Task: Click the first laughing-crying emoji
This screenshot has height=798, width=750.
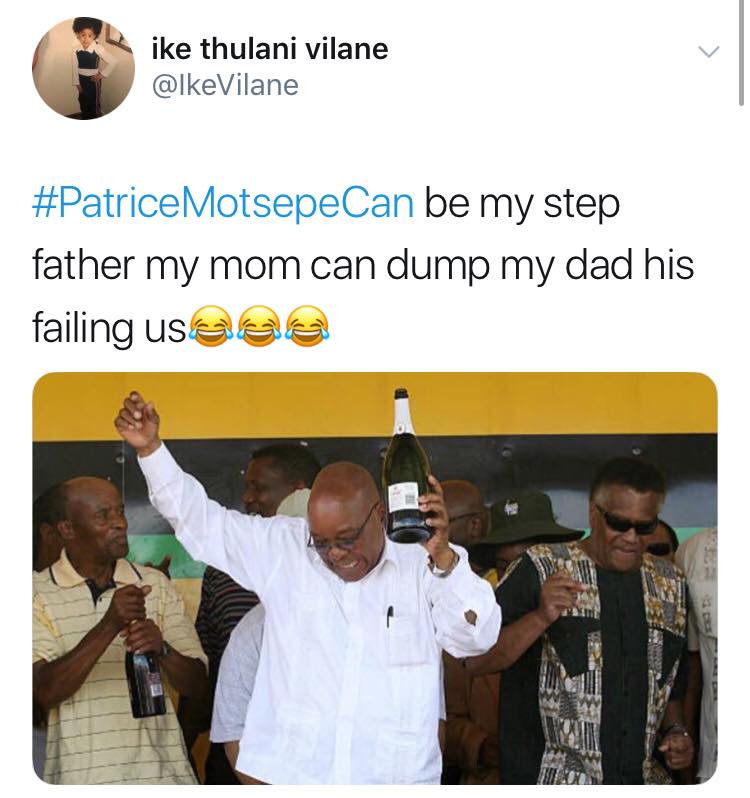Action: [x=212, y=326]
